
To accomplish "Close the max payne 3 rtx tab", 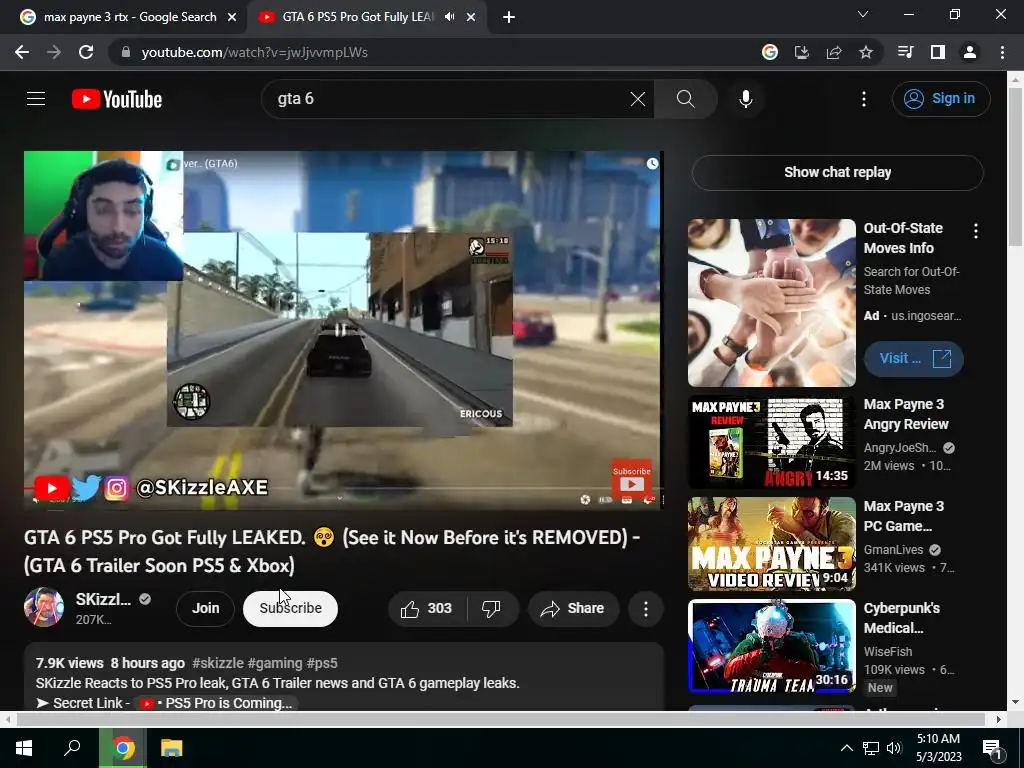I will (x=232, y=17).
